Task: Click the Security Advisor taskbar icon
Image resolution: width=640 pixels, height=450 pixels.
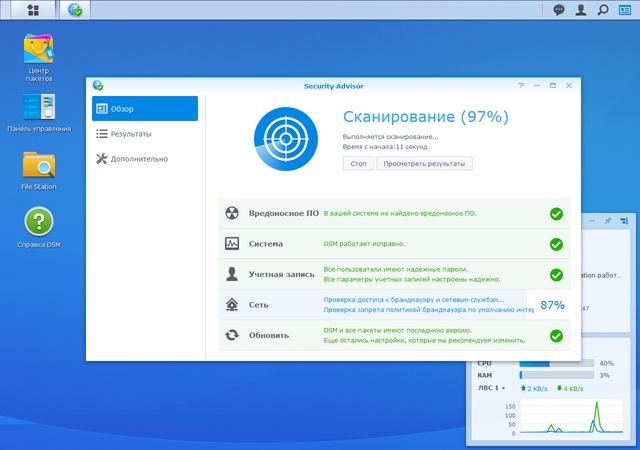Action: click(x=75, y=10)
